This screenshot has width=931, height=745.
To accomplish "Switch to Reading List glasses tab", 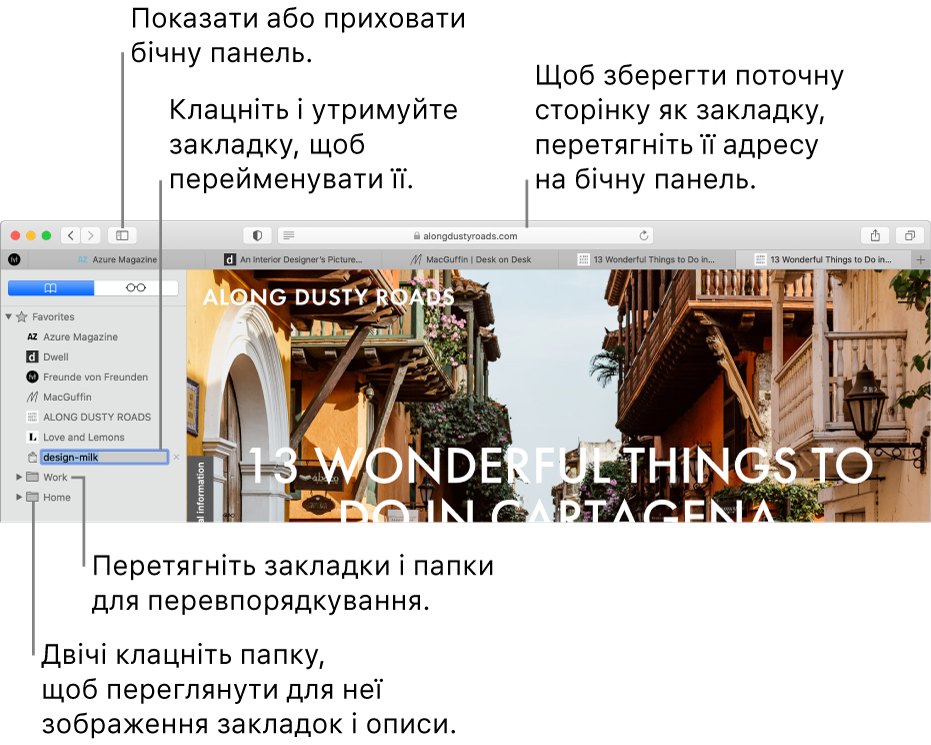I will [136, 288].
